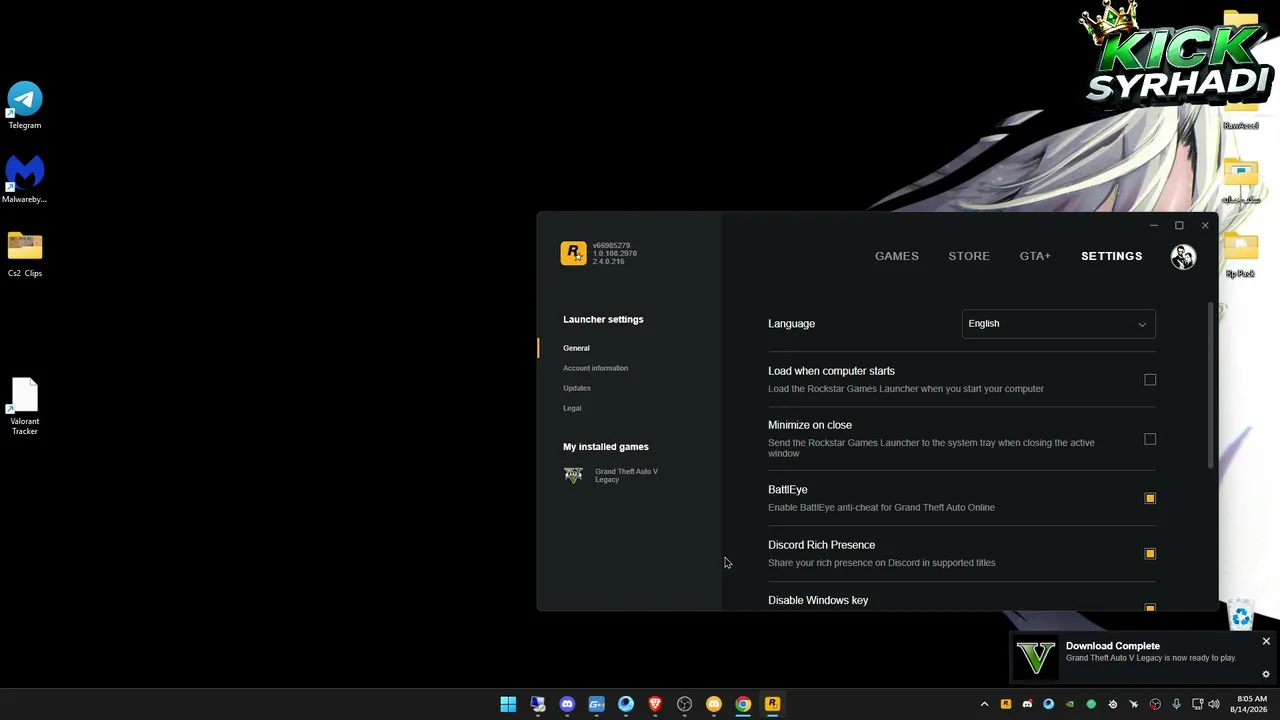Image resolution: width=1280 pixels, height=720 pixels.
Task: Click the Discord icon in system tray
Action: click(x=1027, y=704)
